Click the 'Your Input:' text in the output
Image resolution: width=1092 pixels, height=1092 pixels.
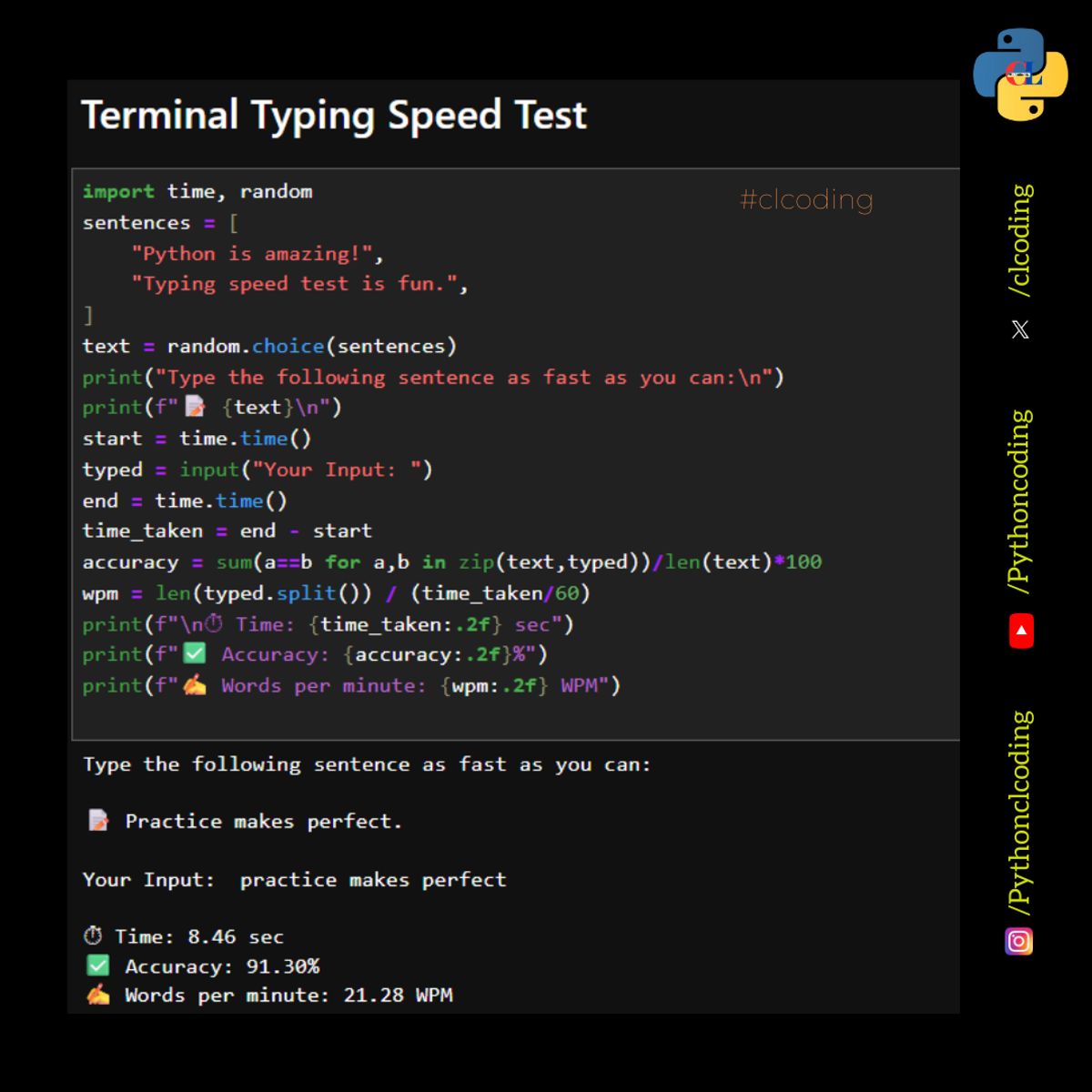(148, 879)
